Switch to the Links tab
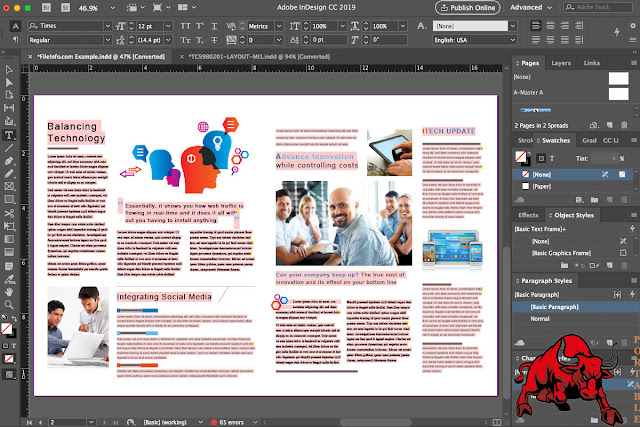 tap(591, 63)
